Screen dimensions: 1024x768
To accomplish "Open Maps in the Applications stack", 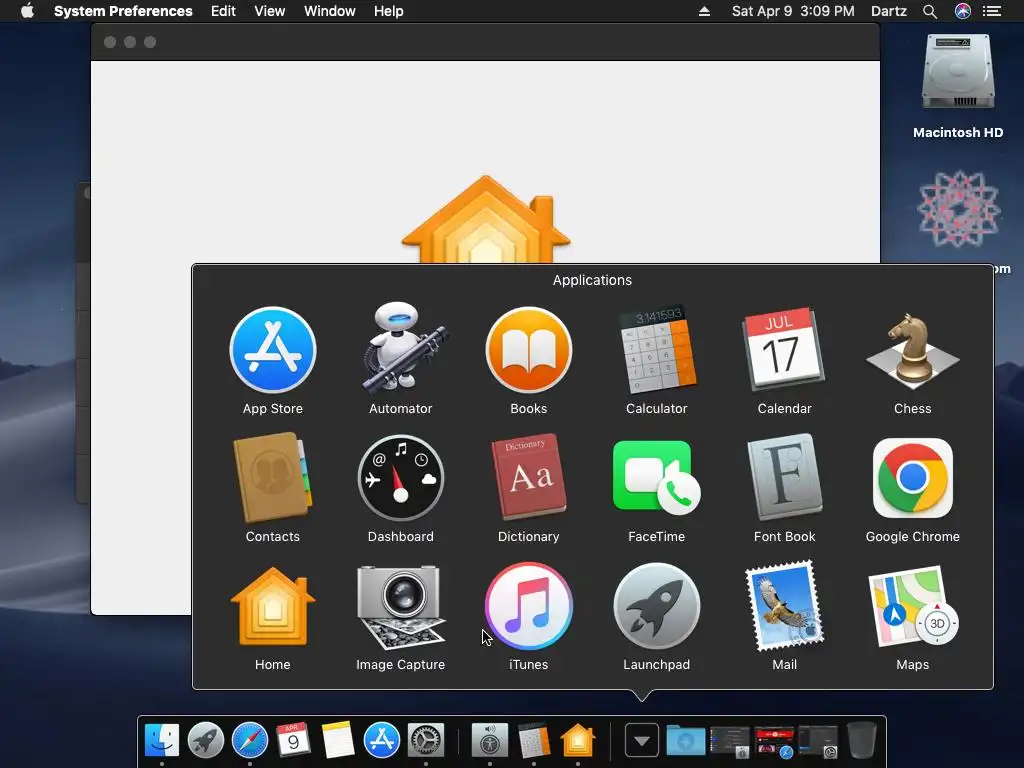I will 912,606.
